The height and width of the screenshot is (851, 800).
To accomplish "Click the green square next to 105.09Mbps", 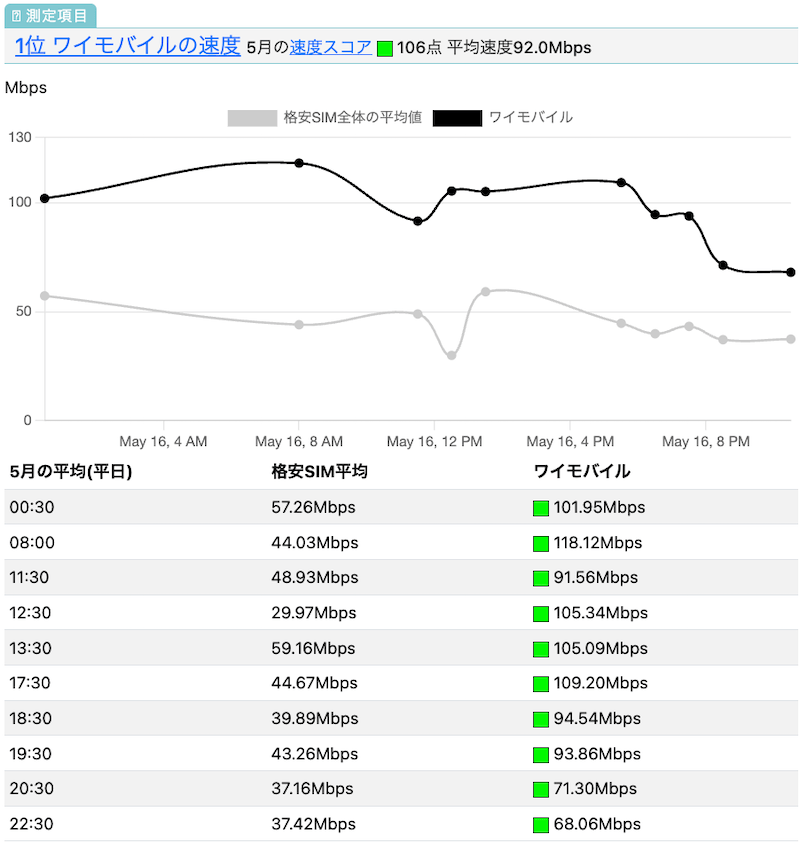I will 541,649.
